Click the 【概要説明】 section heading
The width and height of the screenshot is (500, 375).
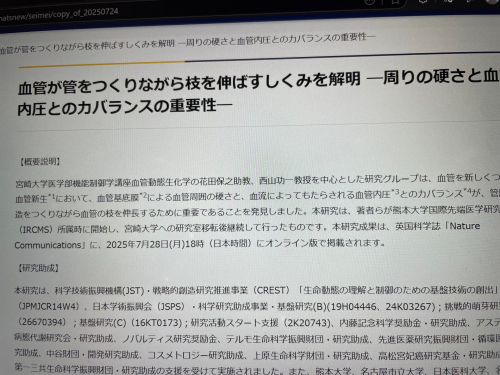[x=40, y=162]
